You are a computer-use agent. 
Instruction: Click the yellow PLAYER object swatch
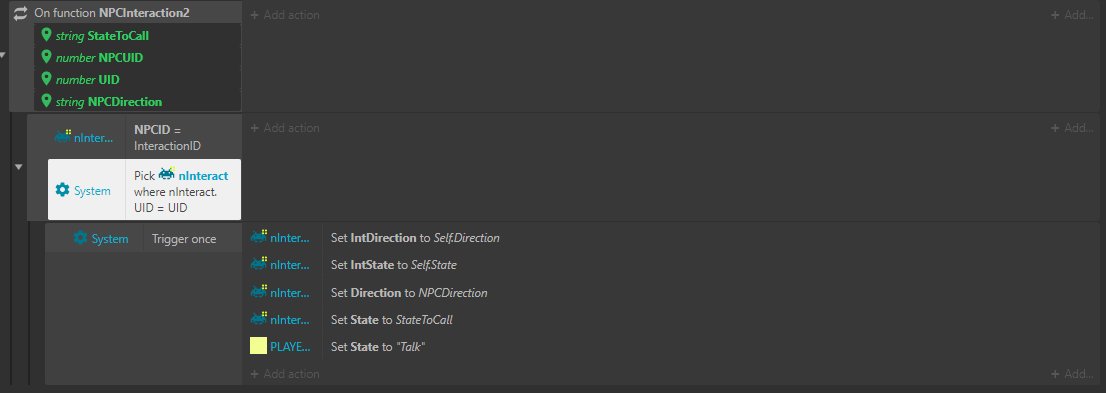[259, 346]
